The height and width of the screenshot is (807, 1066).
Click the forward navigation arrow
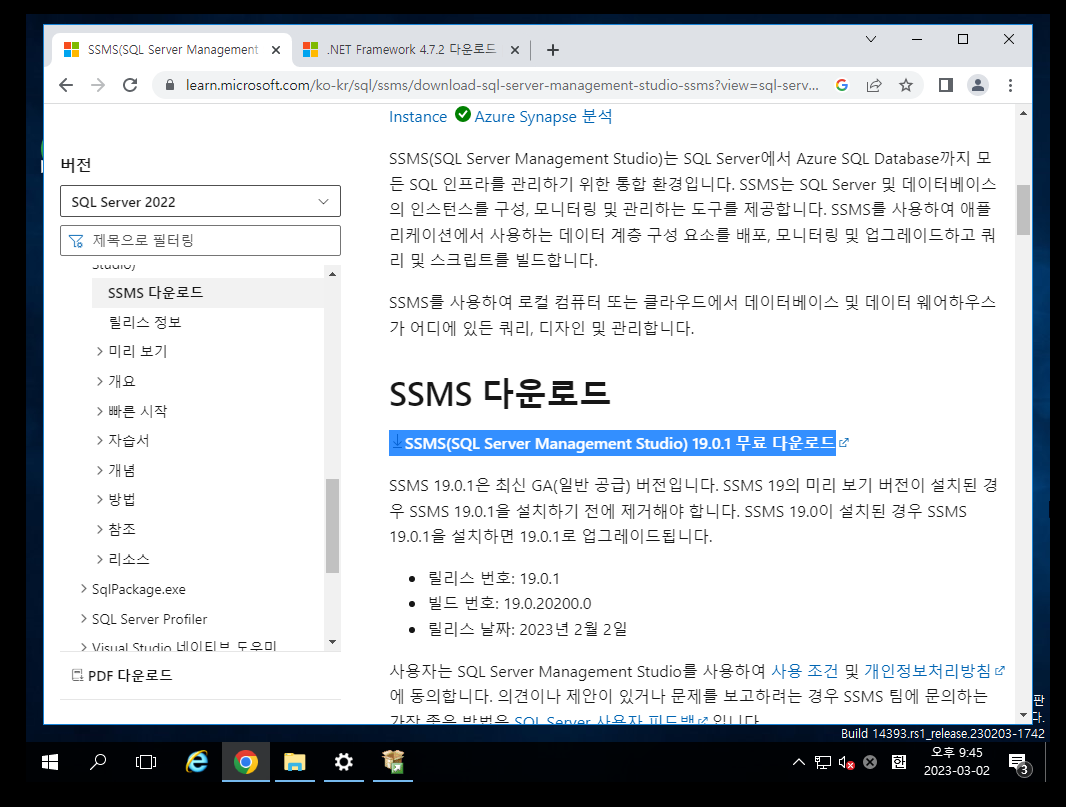pyautogui.click(x=98, y=85)
